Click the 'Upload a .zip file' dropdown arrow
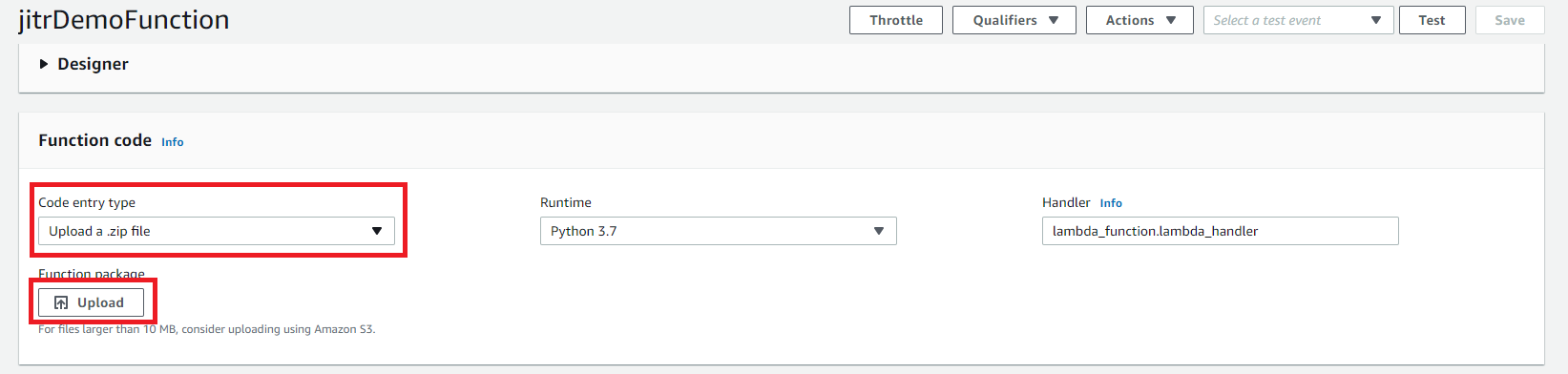 click(x=377, y=231)
